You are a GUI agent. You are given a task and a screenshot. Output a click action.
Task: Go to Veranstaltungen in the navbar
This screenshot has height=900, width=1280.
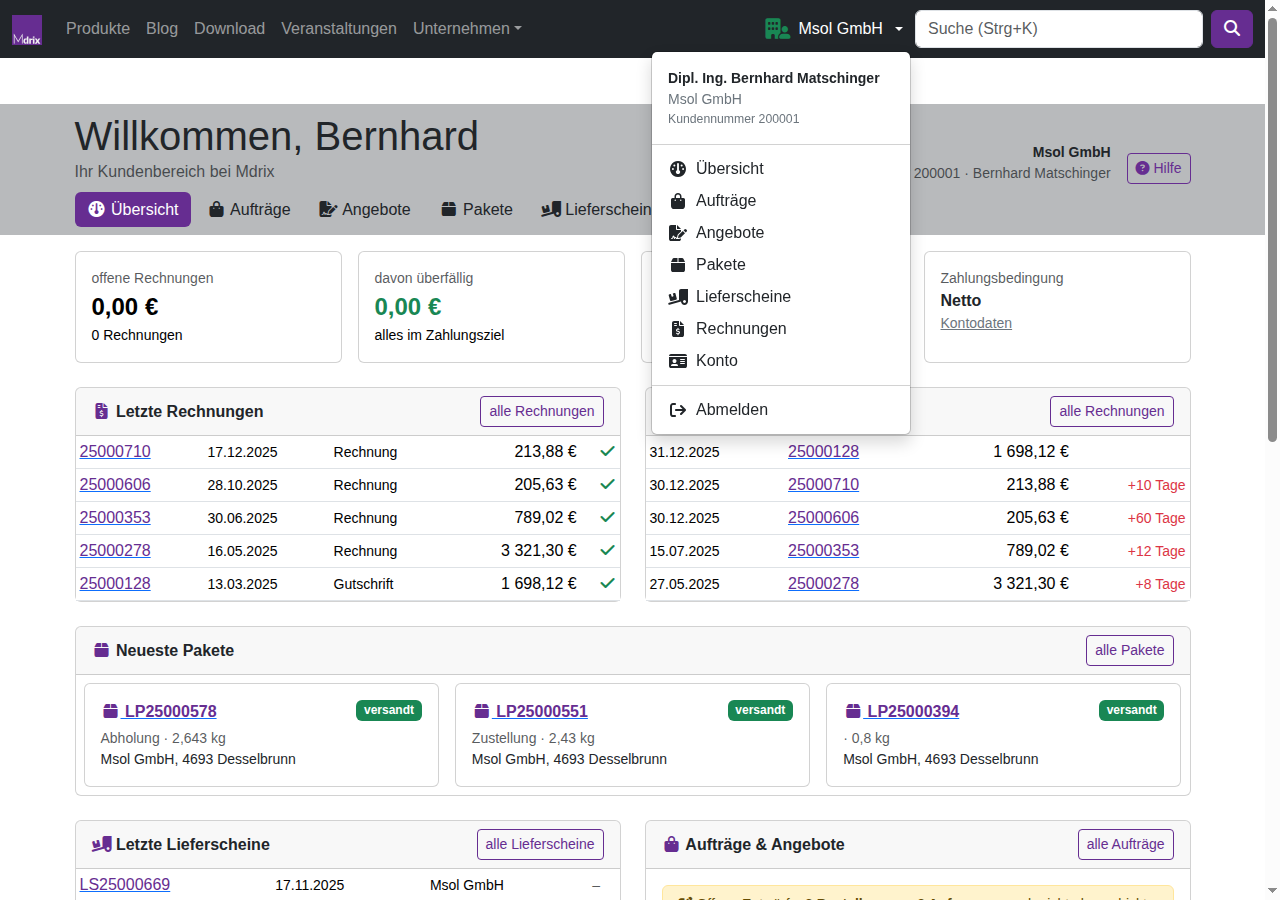click(339, 29)
